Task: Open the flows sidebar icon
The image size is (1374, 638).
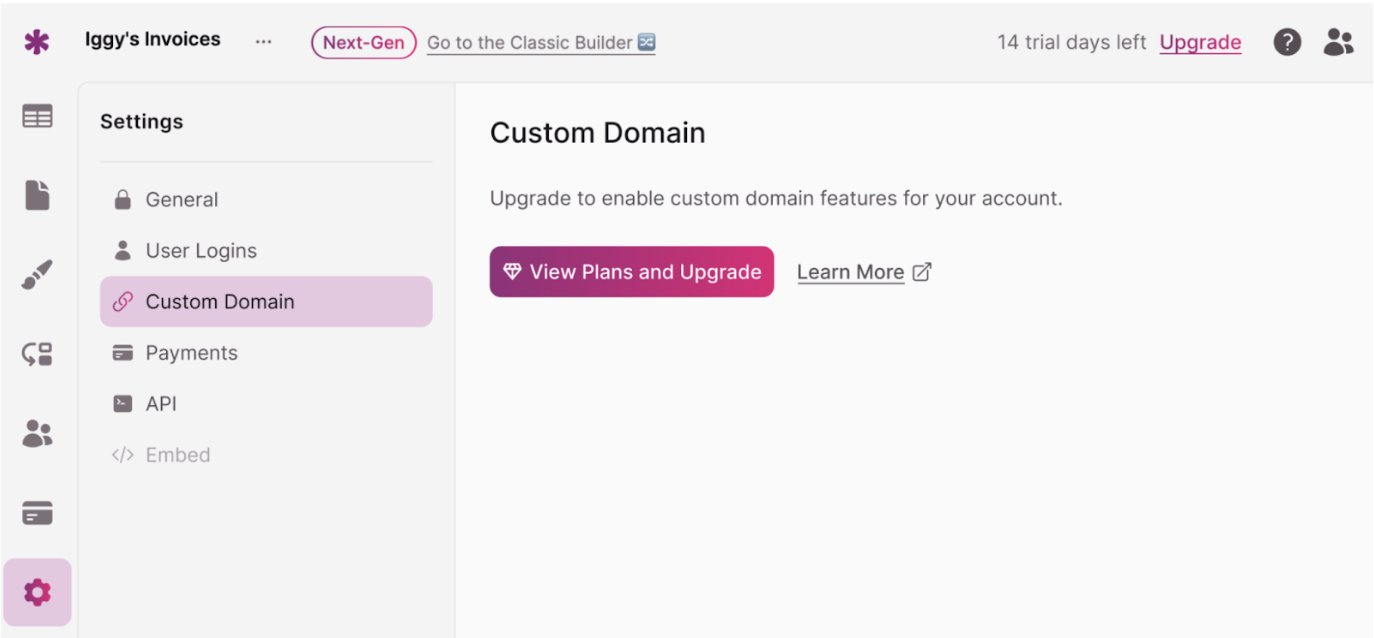Action: pos(37,354)
